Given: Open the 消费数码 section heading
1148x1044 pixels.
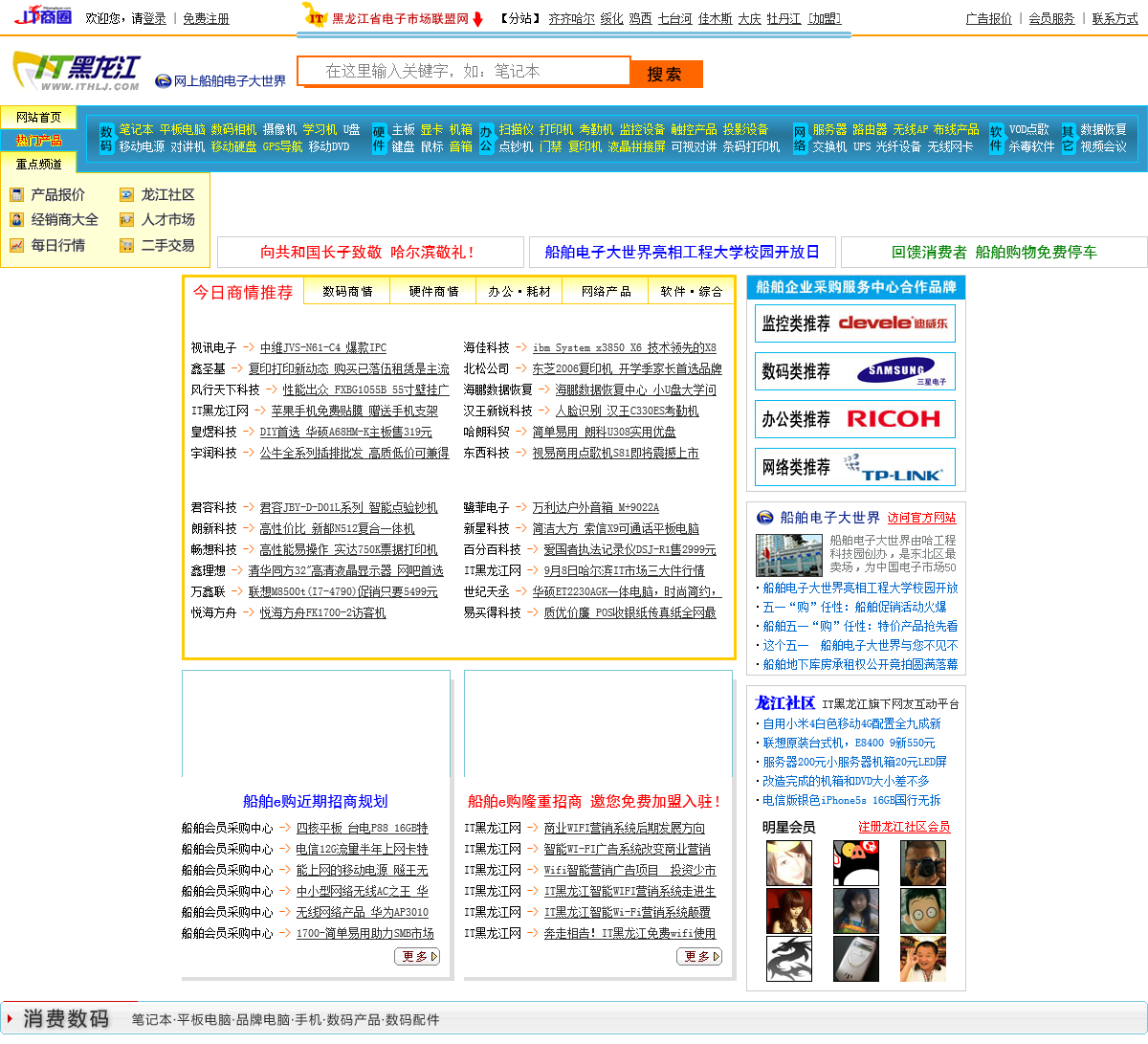Looking at the screenshot, I should [66, 1018].
